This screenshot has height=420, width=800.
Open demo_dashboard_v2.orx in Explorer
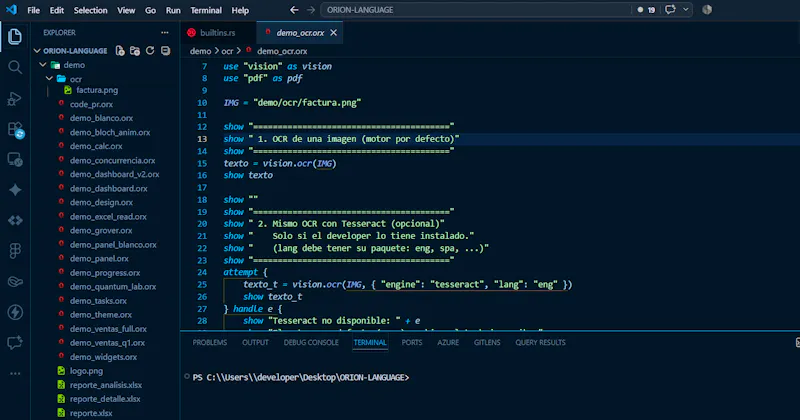click(x=114, y=174)
